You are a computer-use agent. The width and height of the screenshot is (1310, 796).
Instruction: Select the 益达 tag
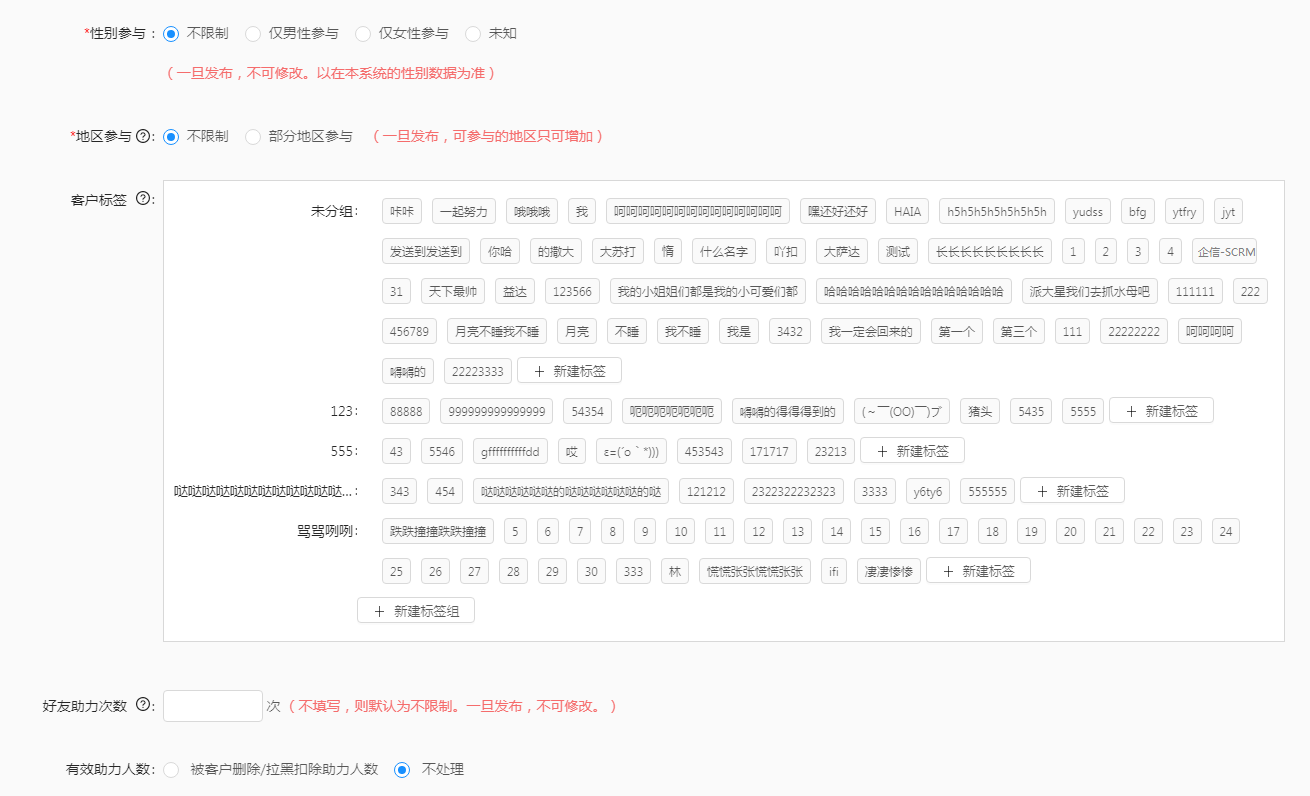(515, 291)
